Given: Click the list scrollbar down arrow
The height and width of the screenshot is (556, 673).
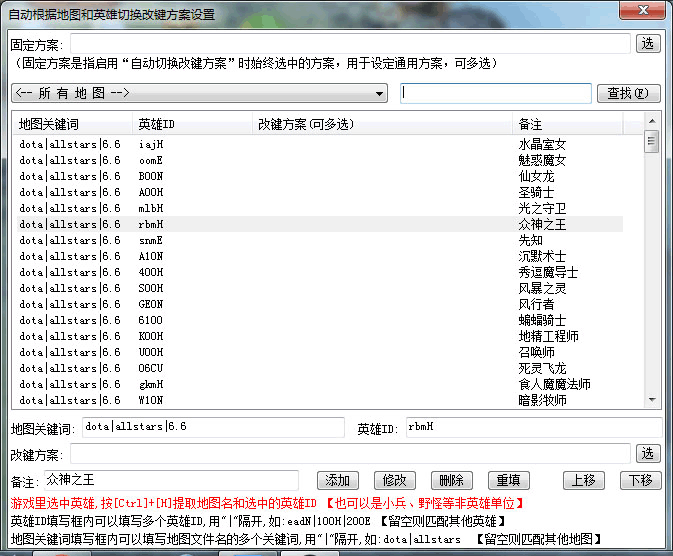Looking at the screenshot, I should 652,400.
